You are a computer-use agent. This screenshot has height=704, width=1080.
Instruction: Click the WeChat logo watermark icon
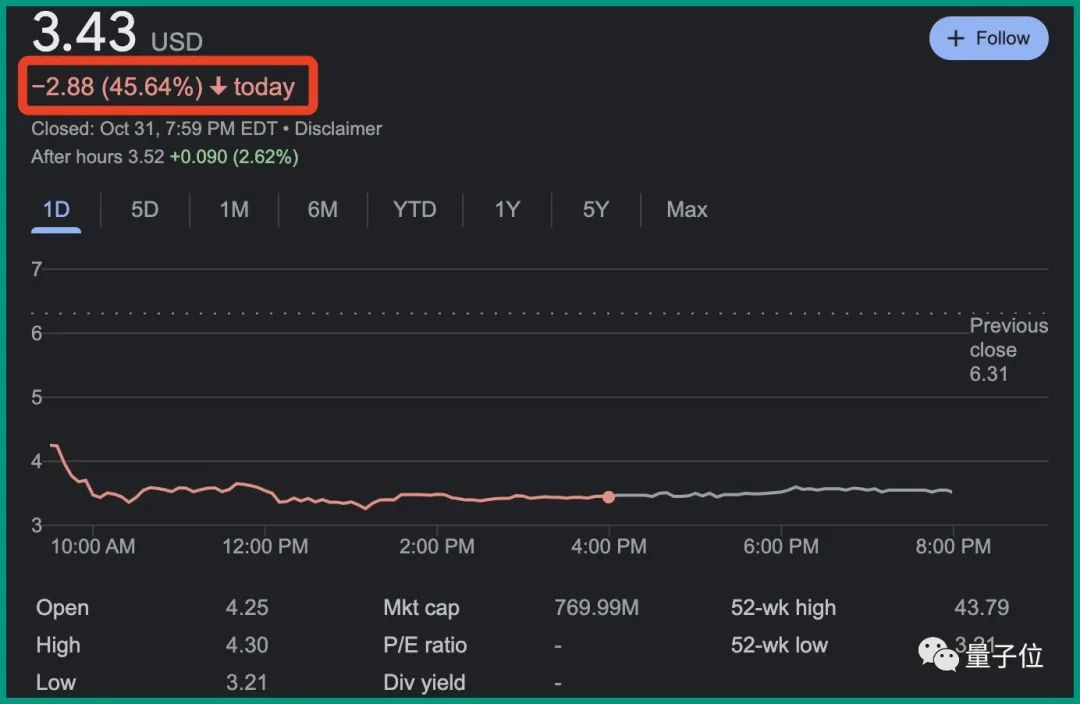(x=938, y=656)
